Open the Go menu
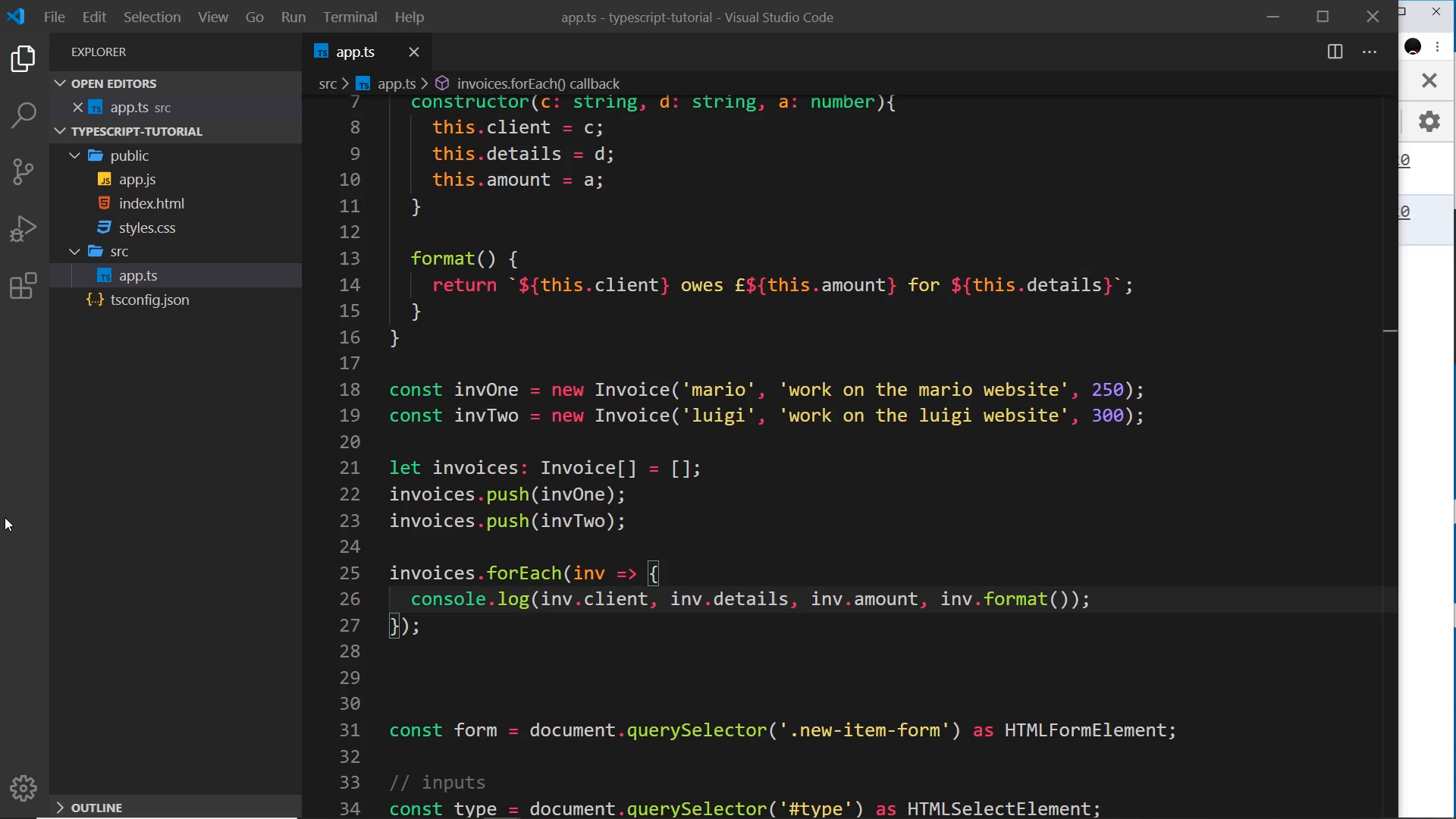The width and height of the screenshot is (1456, 819). [x=255, y=17]
